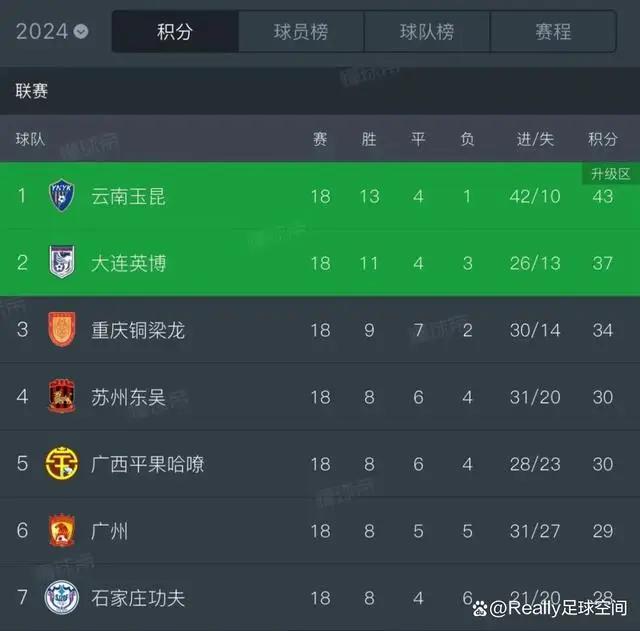Tap the 广州 team crest icon
Image resolution: width=640 pixels, height=631 pixels.
(61, 530)
